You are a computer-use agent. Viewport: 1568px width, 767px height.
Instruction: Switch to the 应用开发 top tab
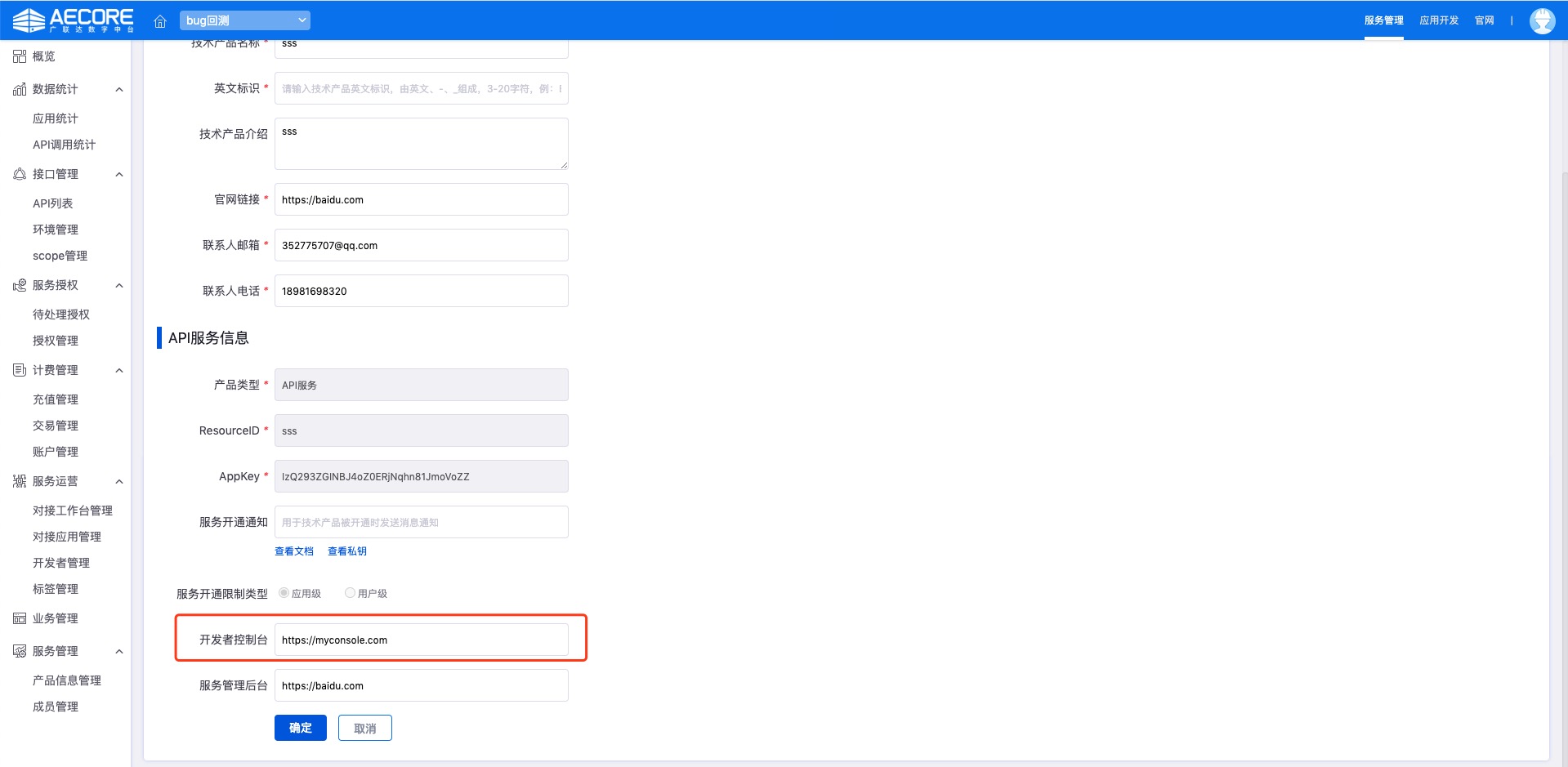1438,20
